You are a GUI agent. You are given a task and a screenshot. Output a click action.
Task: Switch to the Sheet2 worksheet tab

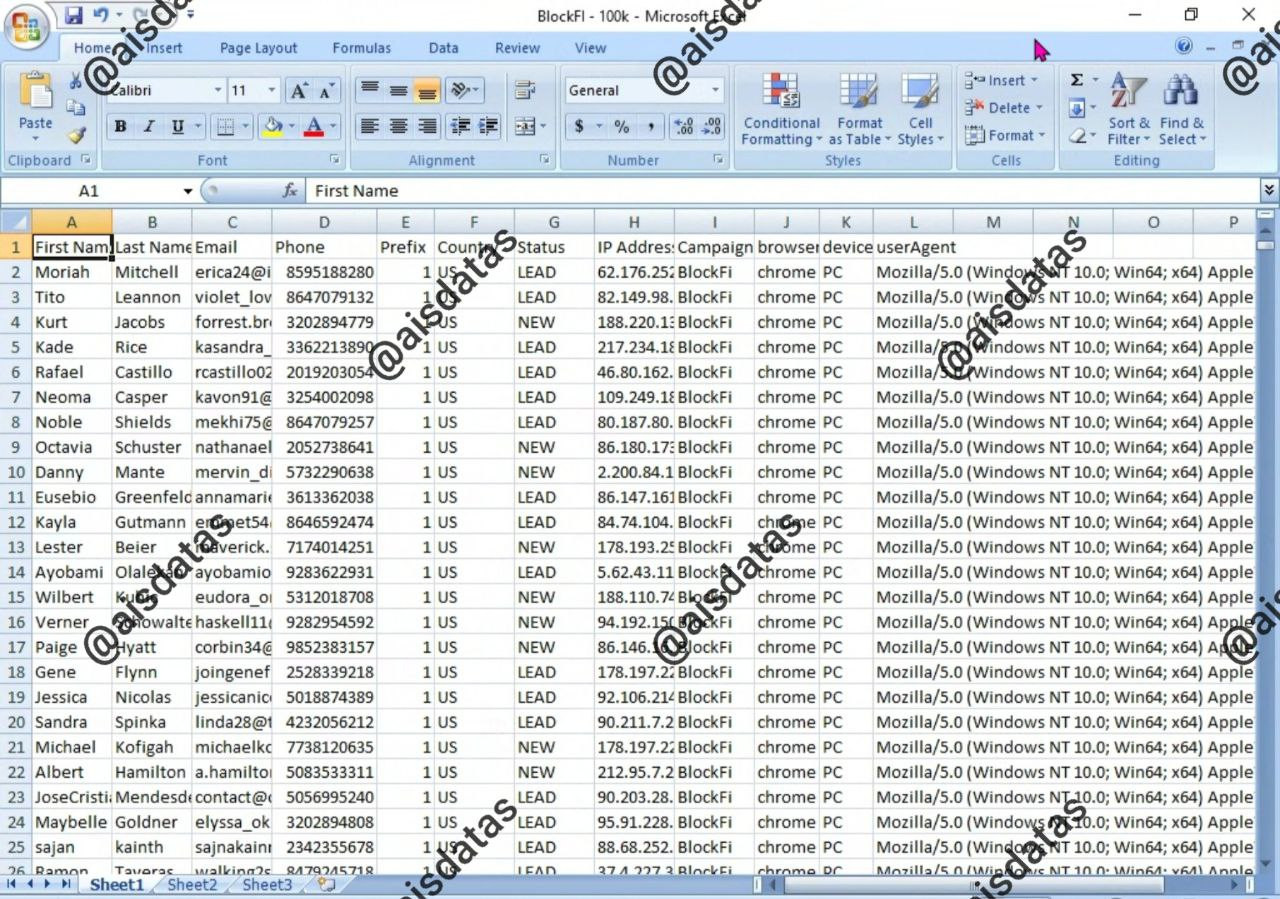pyautogui.click(x=192, y=884)
